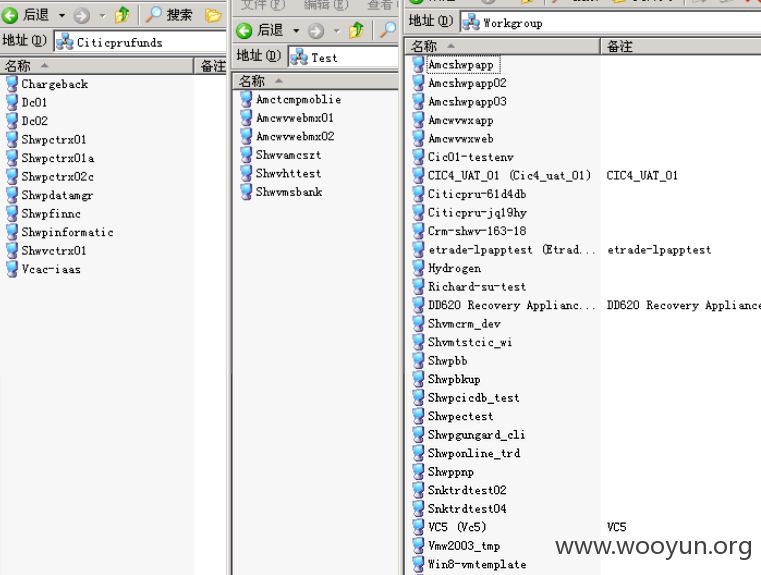Image resolution: width=761 pixels, height=575 pixels.
Task: Click Citicprufunds address field
Action: (x=140, y=42)
